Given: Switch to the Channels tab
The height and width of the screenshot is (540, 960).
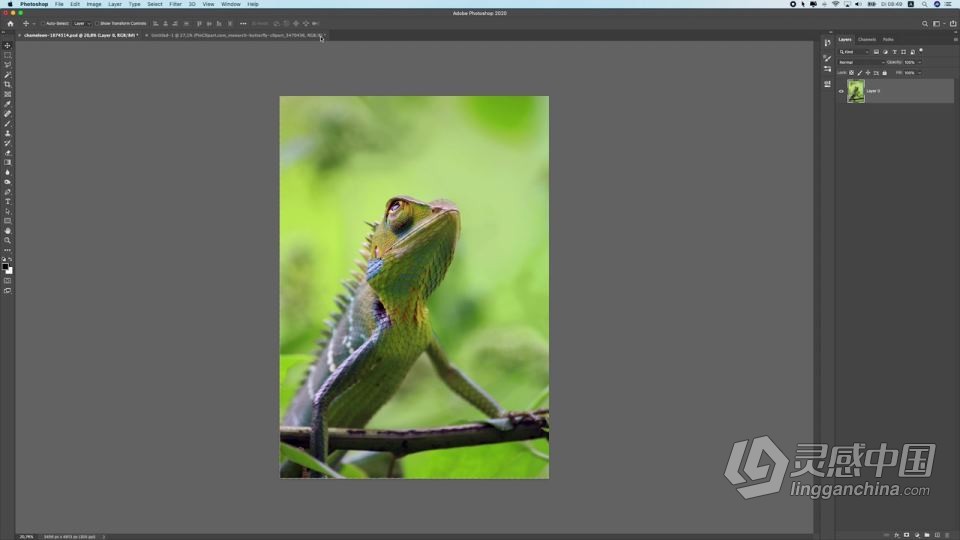Looking at the screenshot, I should tap(867, 39).
